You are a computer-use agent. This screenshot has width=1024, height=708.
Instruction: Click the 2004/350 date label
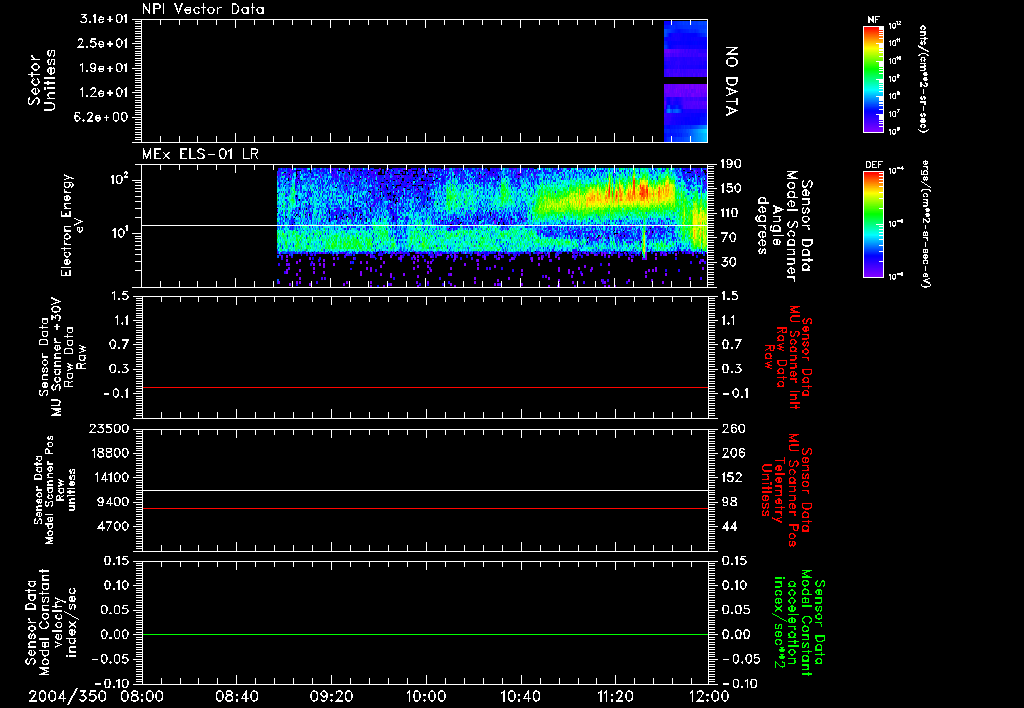[67, 697]
